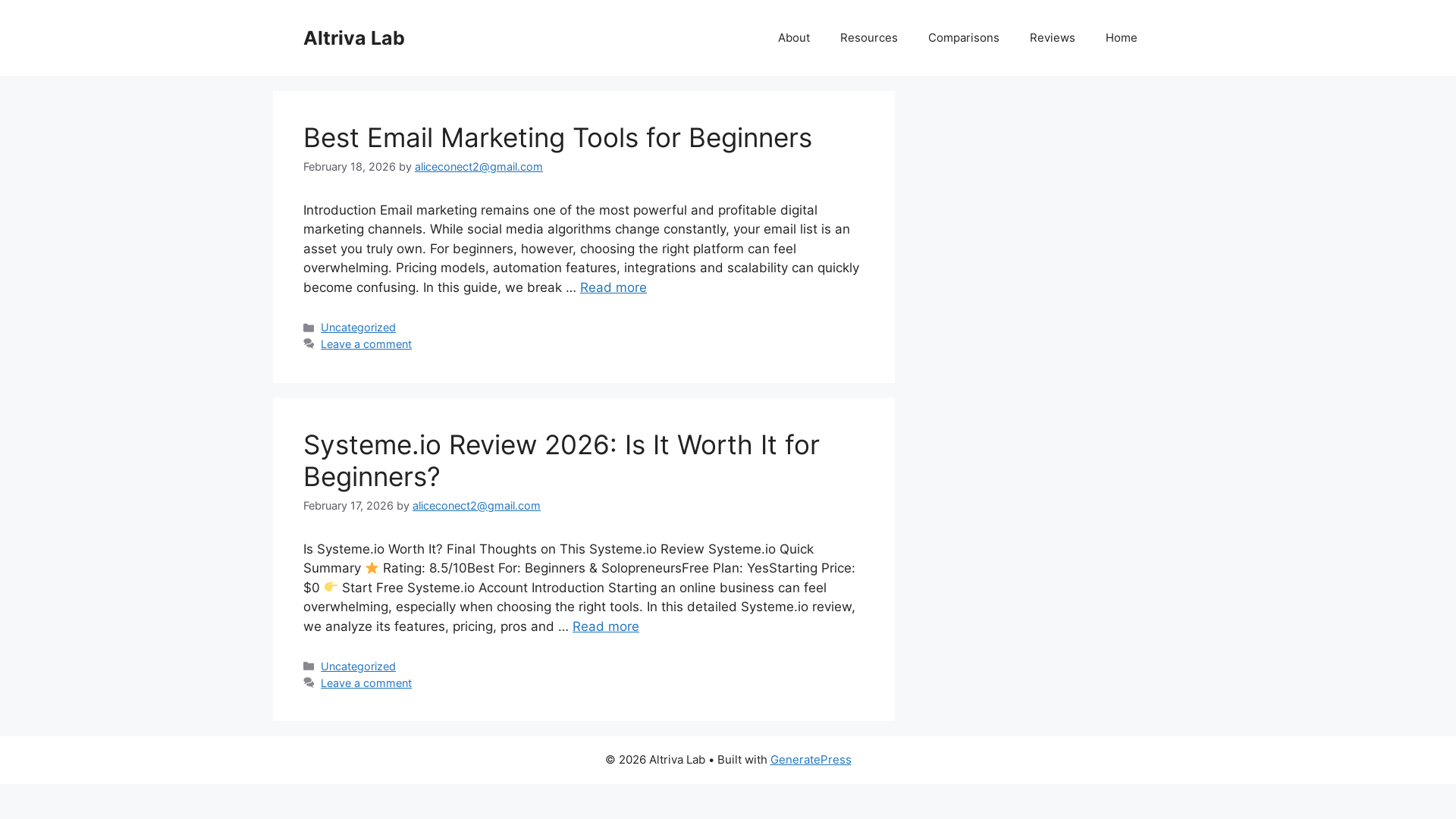Screen dimensions: 1456x819
Task: Click the © 2026 Altriva Lab footer text
Action: click(x=655, y=760)
